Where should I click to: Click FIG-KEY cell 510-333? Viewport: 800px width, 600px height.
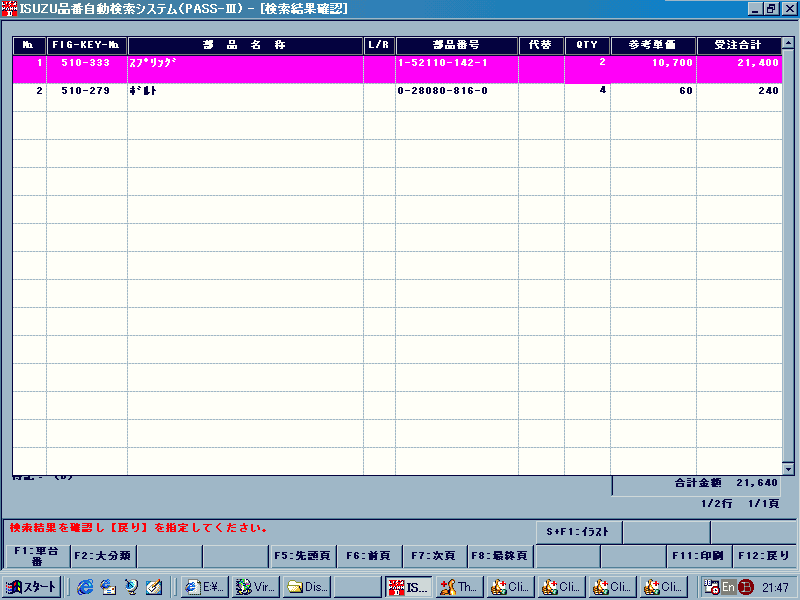(86, 63)
